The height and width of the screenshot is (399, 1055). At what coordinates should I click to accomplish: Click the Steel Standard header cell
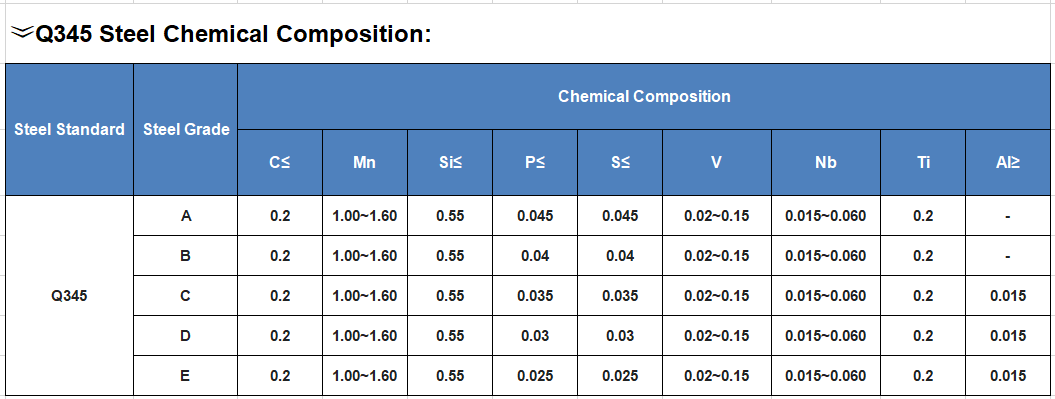pyautogui.click(x=70, y=129)
